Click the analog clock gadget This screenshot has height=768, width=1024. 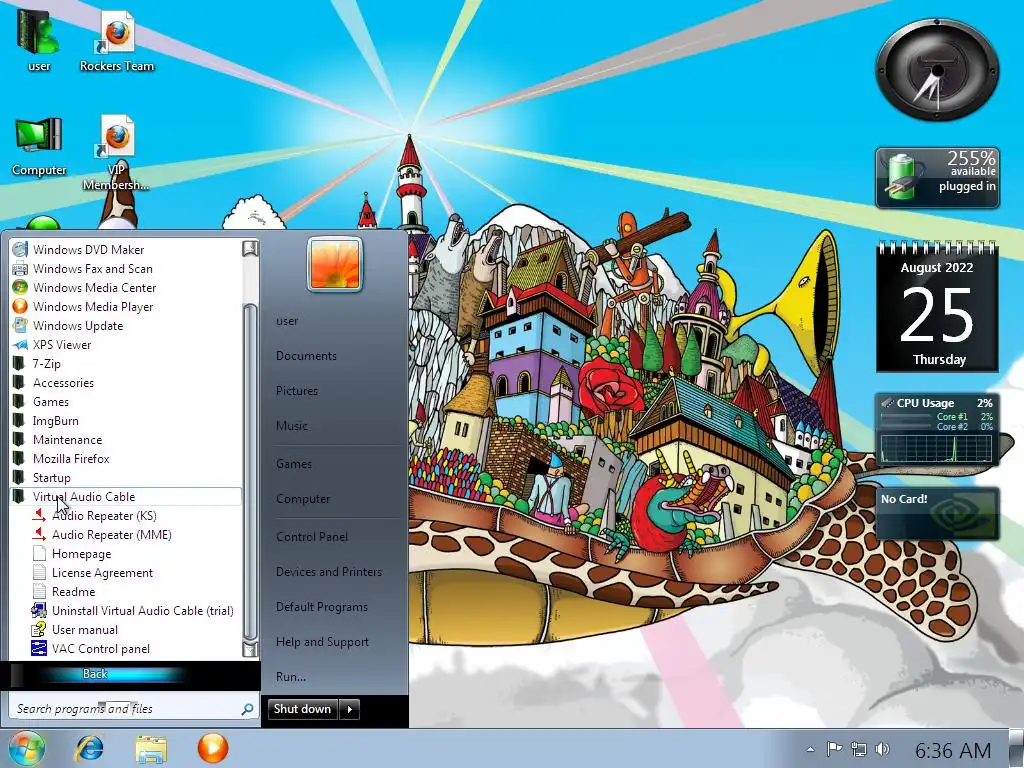(x=936, y=71)
